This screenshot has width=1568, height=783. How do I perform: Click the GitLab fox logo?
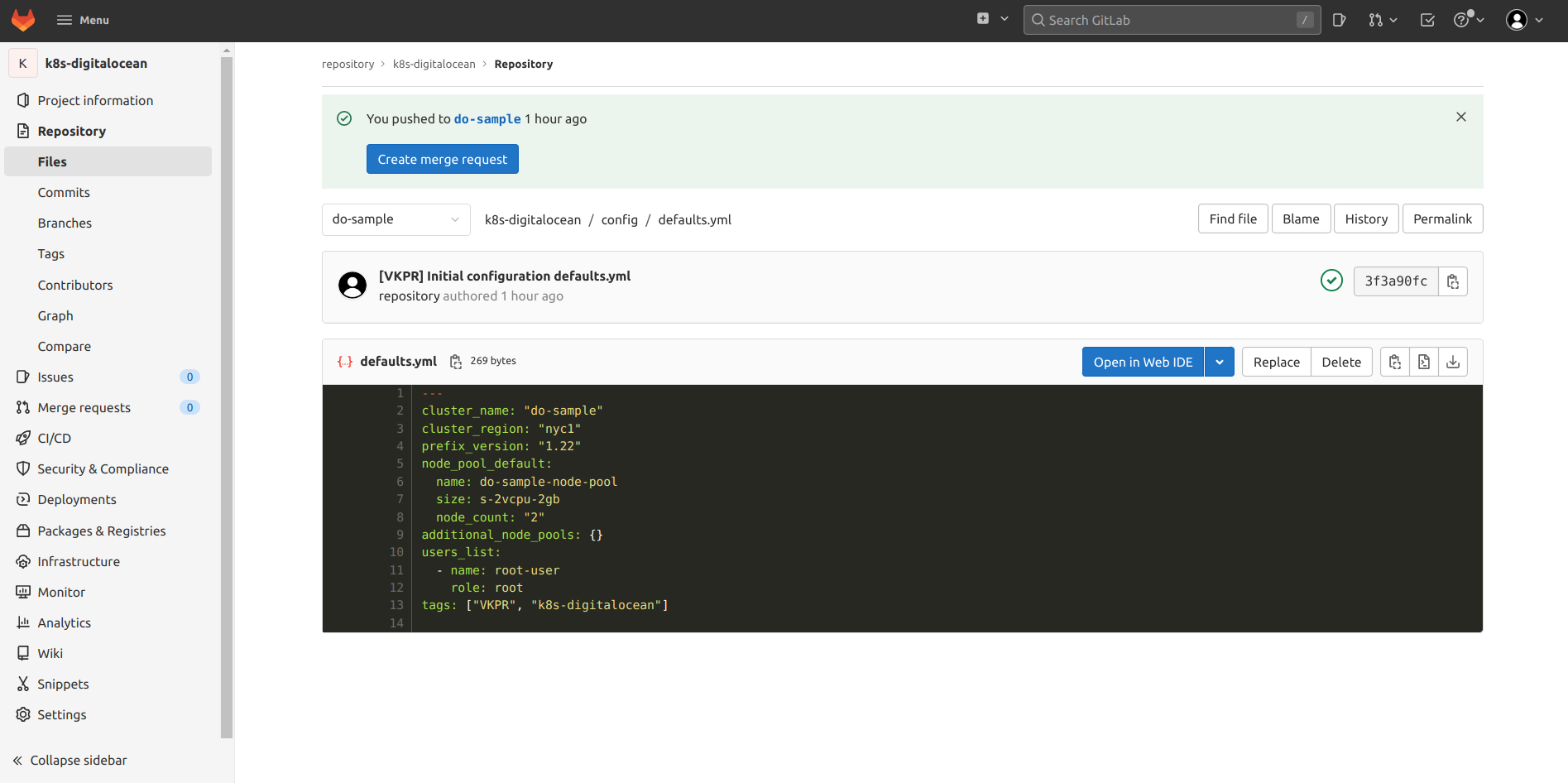pyautogui.click(x=23, y=20)
